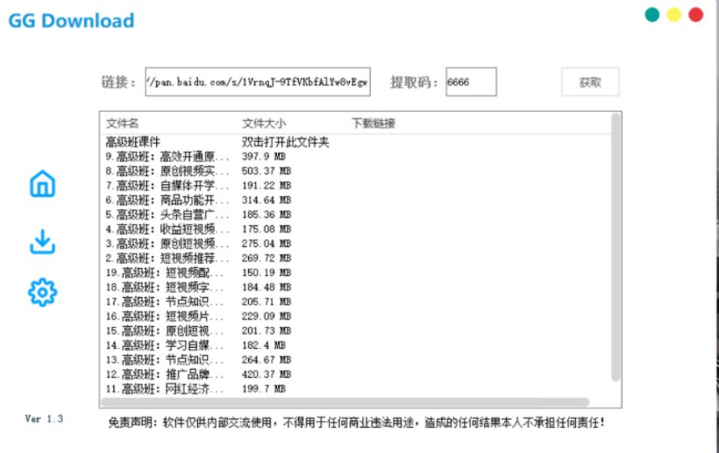Click the 获取 button

pos(590,82)
